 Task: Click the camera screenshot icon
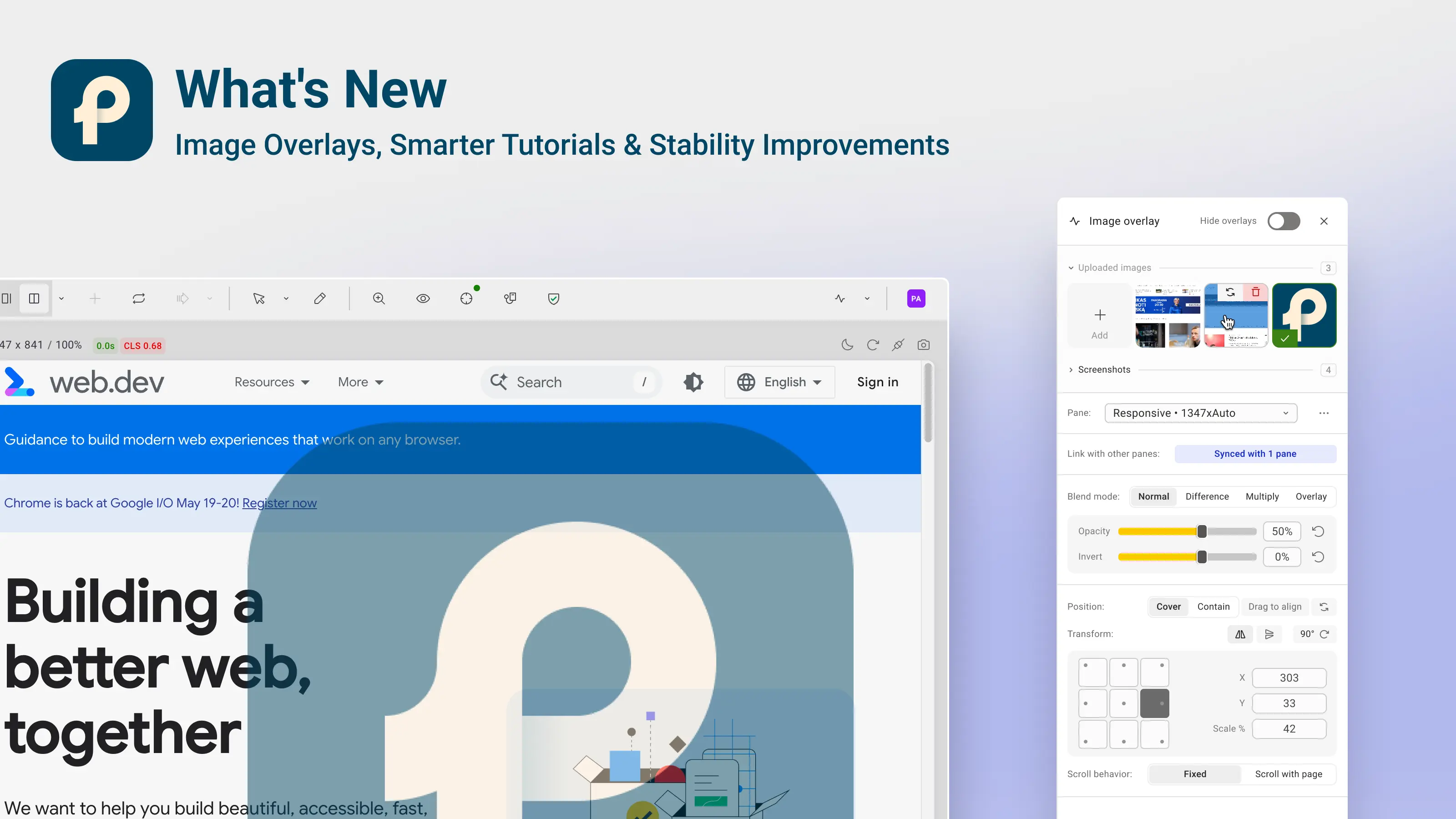point(924,345)
